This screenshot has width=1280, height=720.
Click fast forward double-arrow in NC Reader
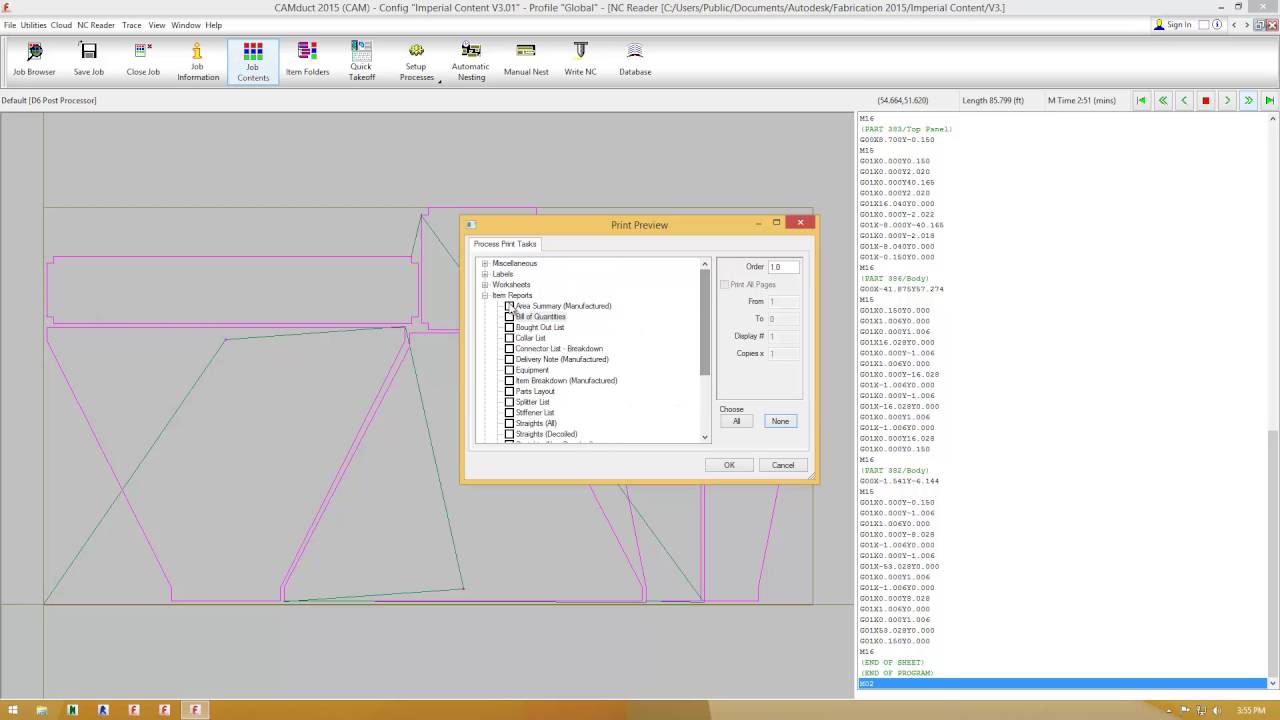click(x=1248, y=101)
